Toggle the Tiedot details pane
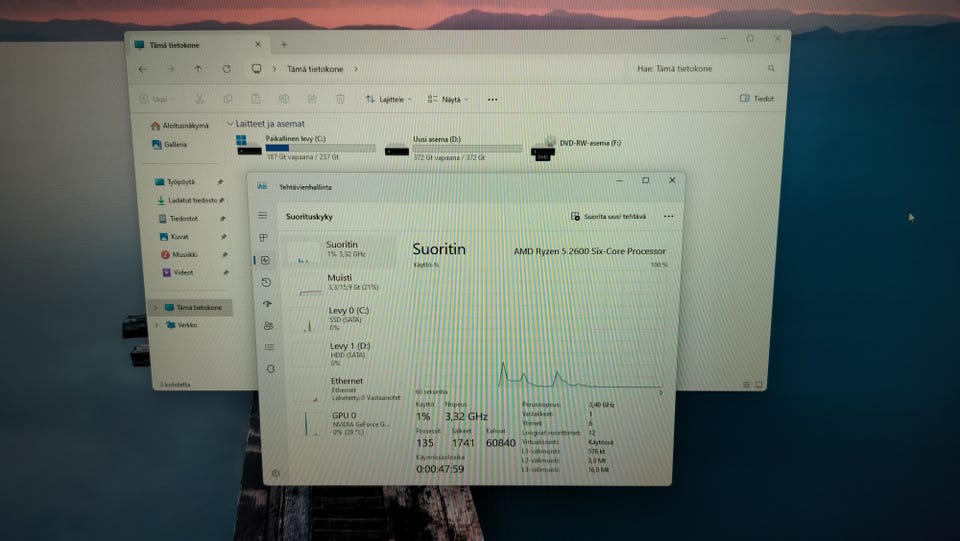 pyautogui.click(x=757, y=98)
